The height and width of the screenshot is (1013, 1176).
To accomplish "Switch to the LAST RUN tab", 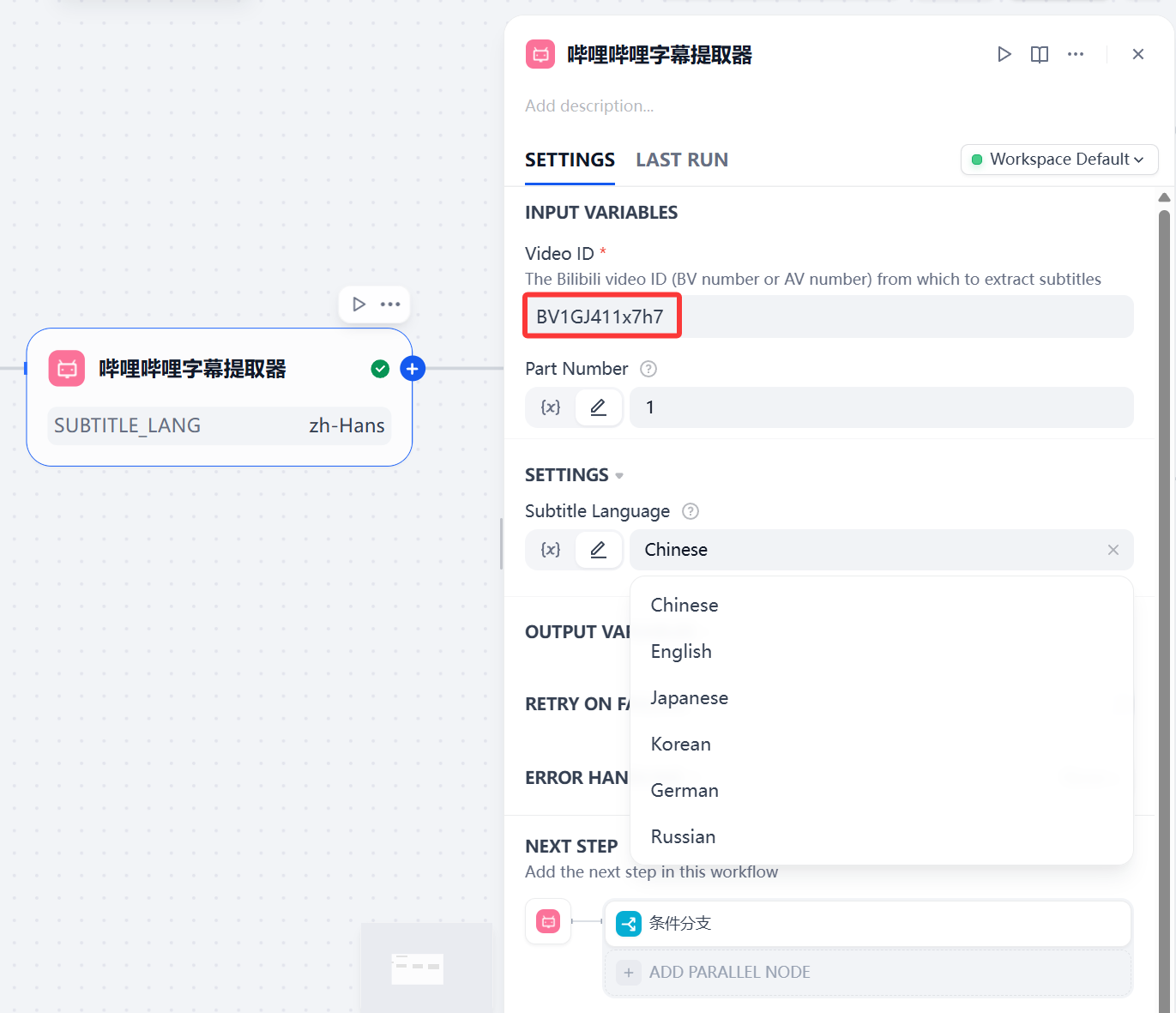I will coord(681,160).
